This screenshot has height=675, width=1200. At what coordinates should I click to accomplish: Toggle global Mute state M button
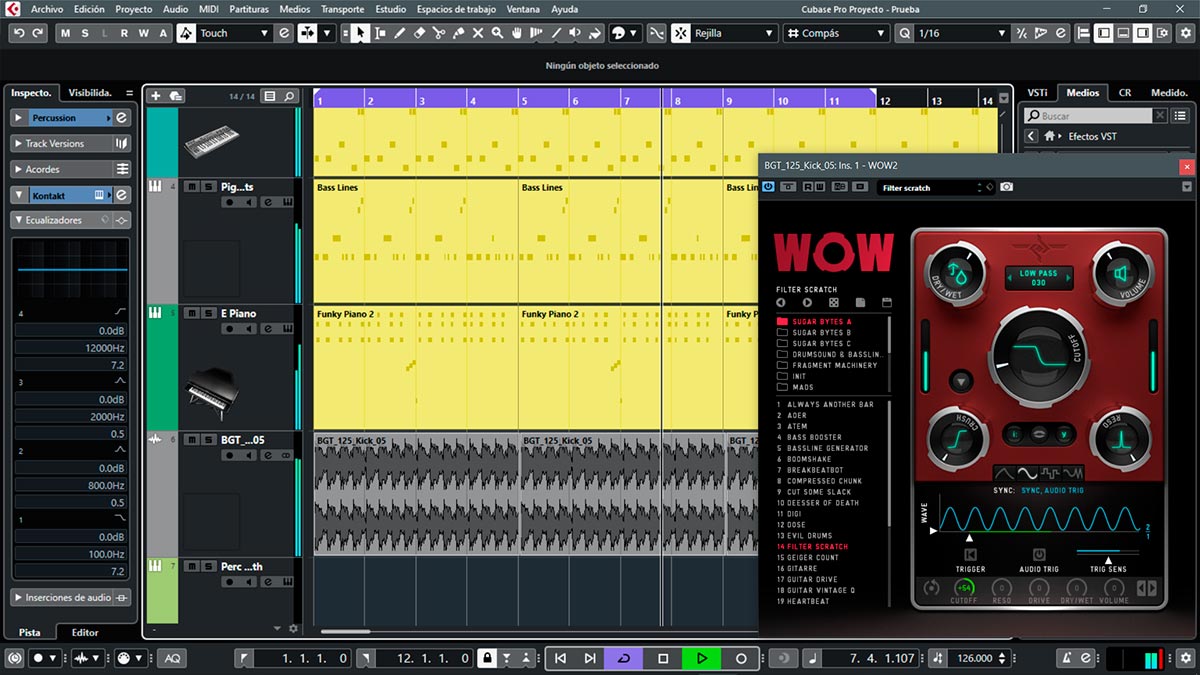pos(67,33)
